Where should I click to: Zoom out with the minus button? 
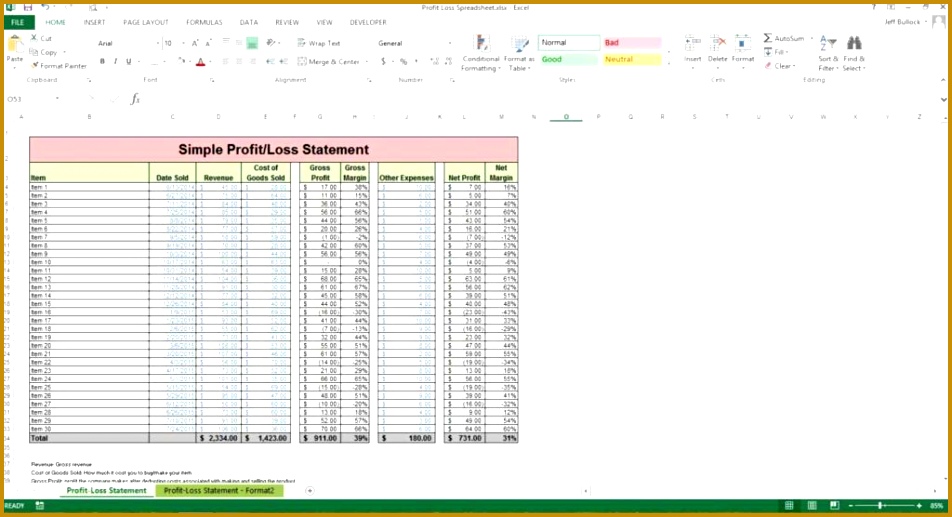pos(851,505)
